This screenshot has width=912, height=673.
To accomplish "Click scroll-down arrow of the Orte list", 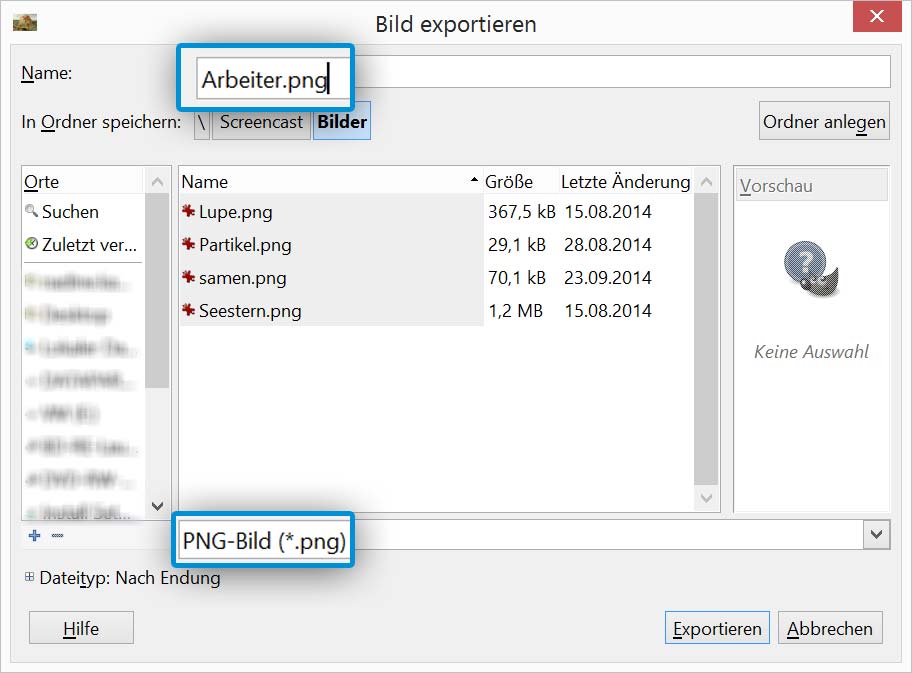I will [x=157, y=505].
